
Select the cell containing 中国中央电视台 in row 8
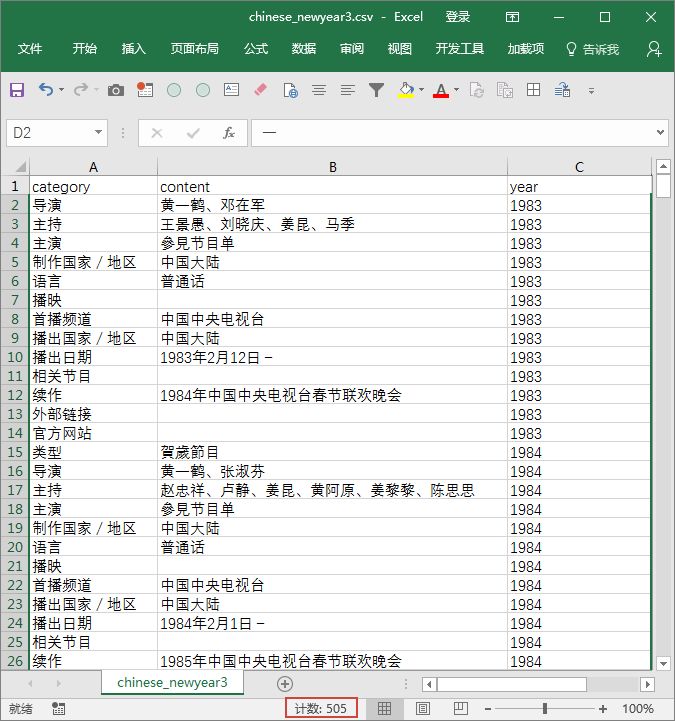332,319
